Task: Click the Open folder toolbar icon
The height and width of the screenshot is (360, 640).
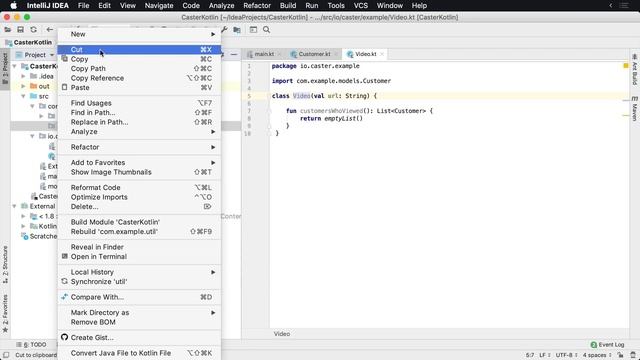Action: (x=7, y=29)
